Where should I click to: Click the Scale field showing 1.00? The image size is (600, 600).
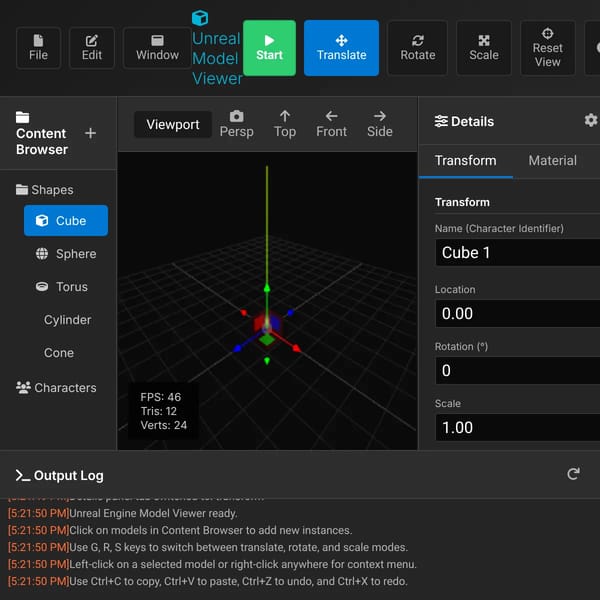[518, 427]
